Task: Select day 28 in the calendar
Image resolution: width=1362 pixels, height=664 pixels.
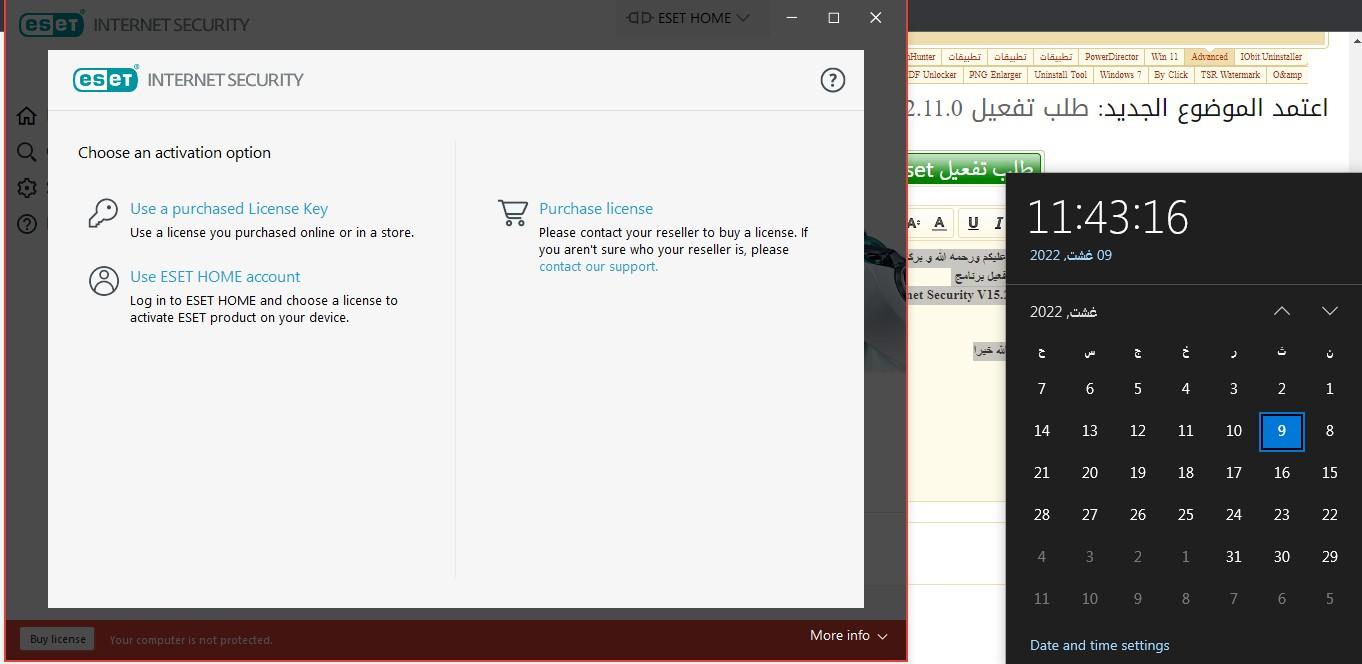Action: coord(1042,515)
